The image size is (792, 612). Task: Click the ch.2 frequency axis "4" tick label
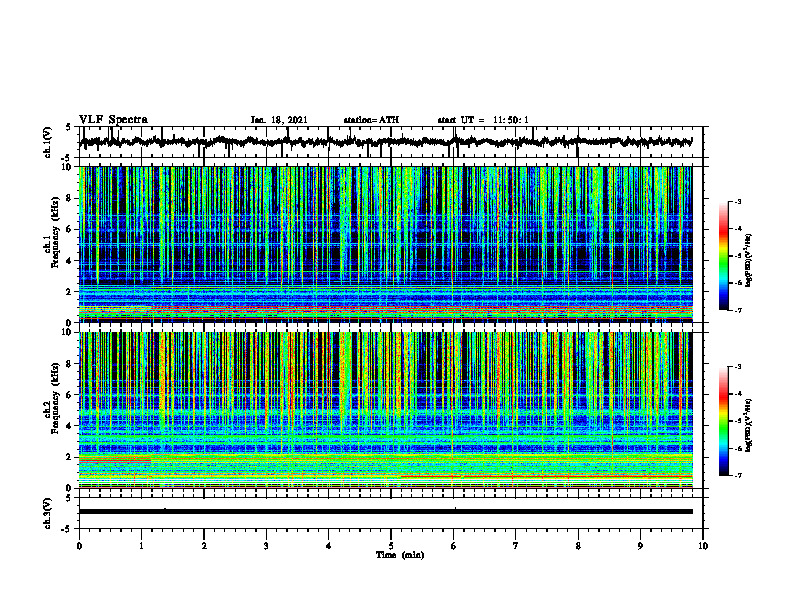(69, 426)
